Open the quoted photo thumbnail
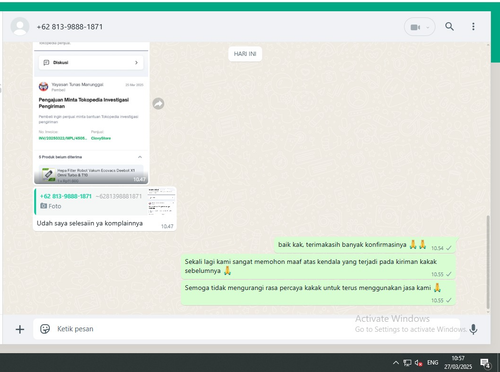 point(161,201)
